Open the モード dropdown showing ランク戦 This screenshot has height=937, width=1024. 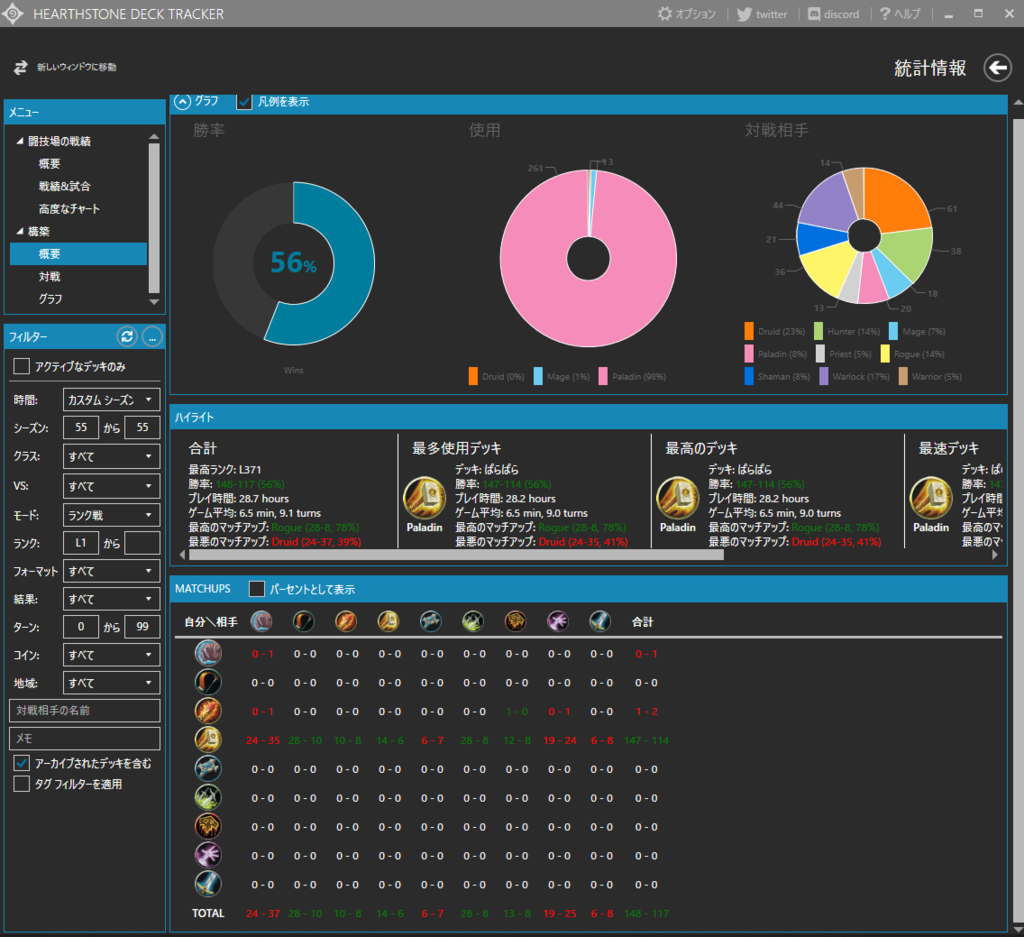click(x=111, y=515)
